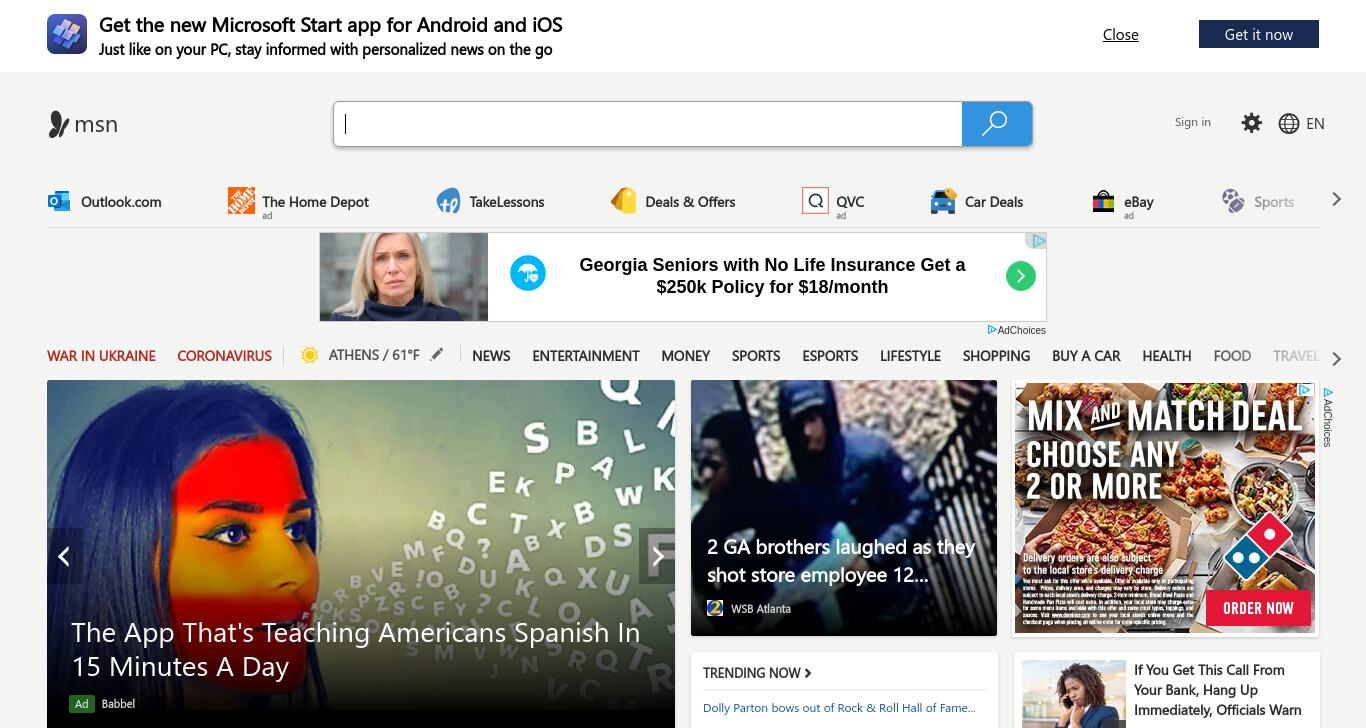Open the EN language selector

pos(1315,124)
